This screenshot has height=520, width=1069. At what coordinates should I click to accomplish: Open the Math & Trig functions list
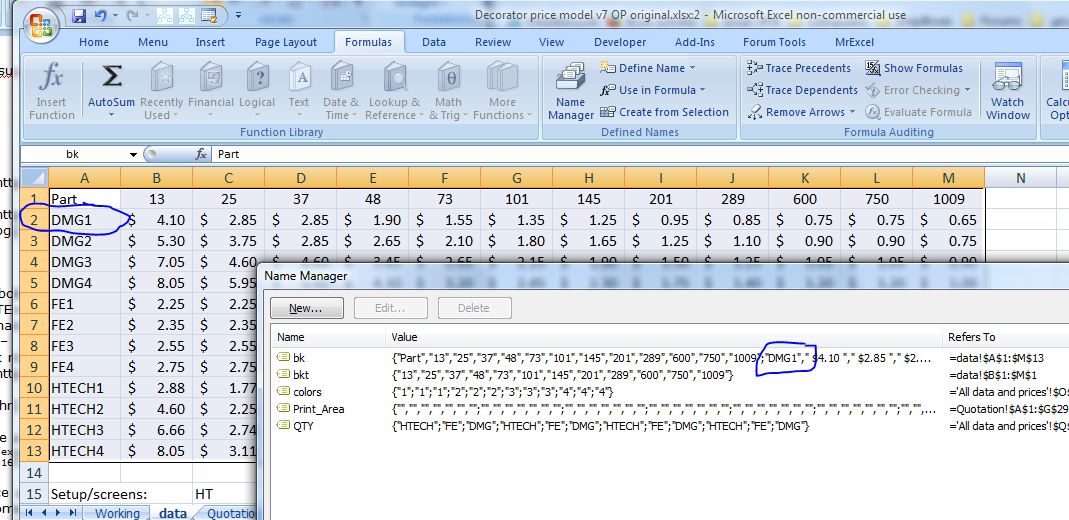[x=449, y=91]
